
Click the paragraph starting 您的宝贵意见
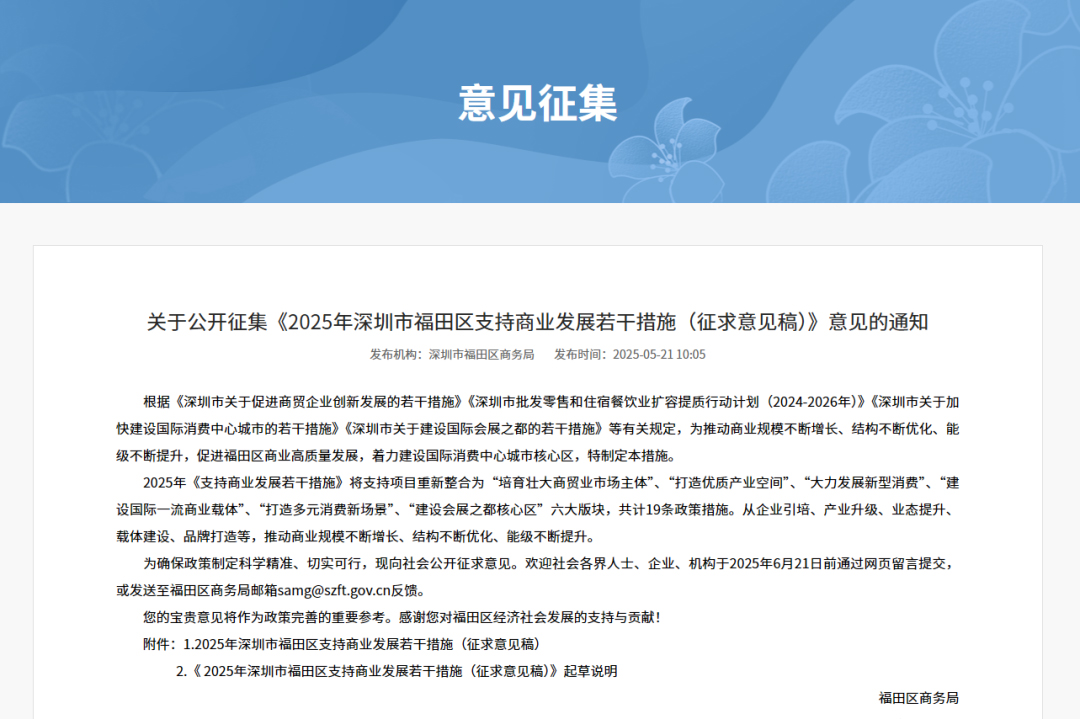401,617
